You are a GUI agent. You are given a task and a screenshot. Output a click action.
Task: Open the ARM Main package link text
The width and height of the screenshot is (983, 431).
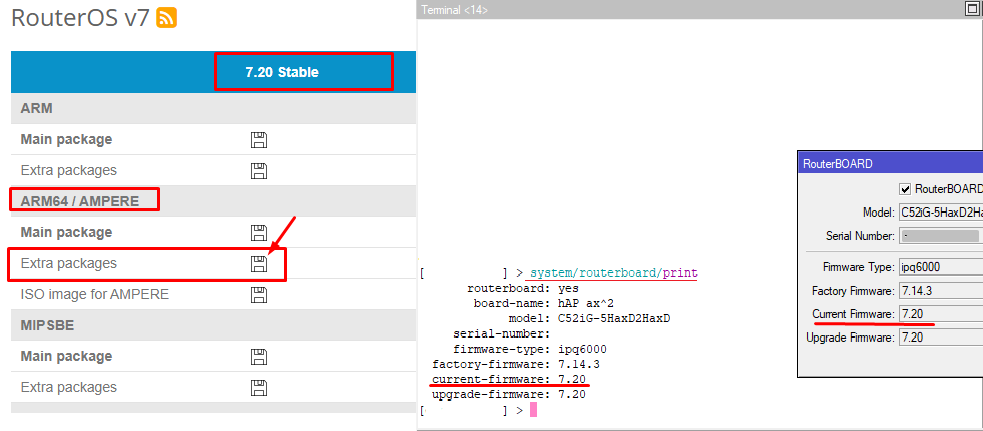[x=66, y=140]
